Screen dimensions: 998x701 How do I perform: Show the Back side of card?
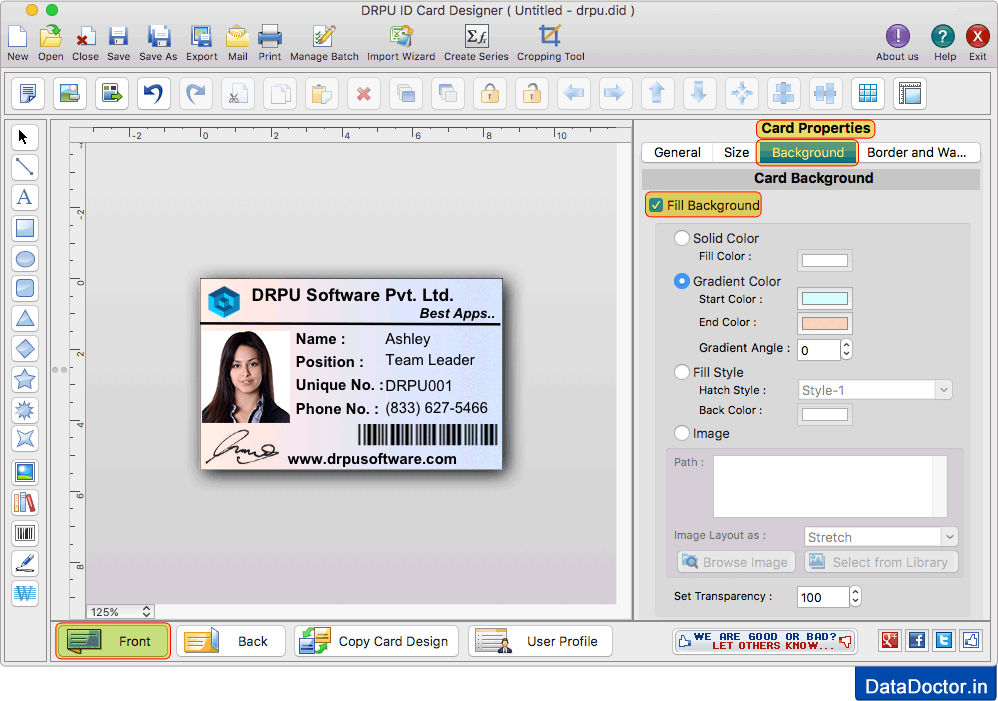click(230, 641)
